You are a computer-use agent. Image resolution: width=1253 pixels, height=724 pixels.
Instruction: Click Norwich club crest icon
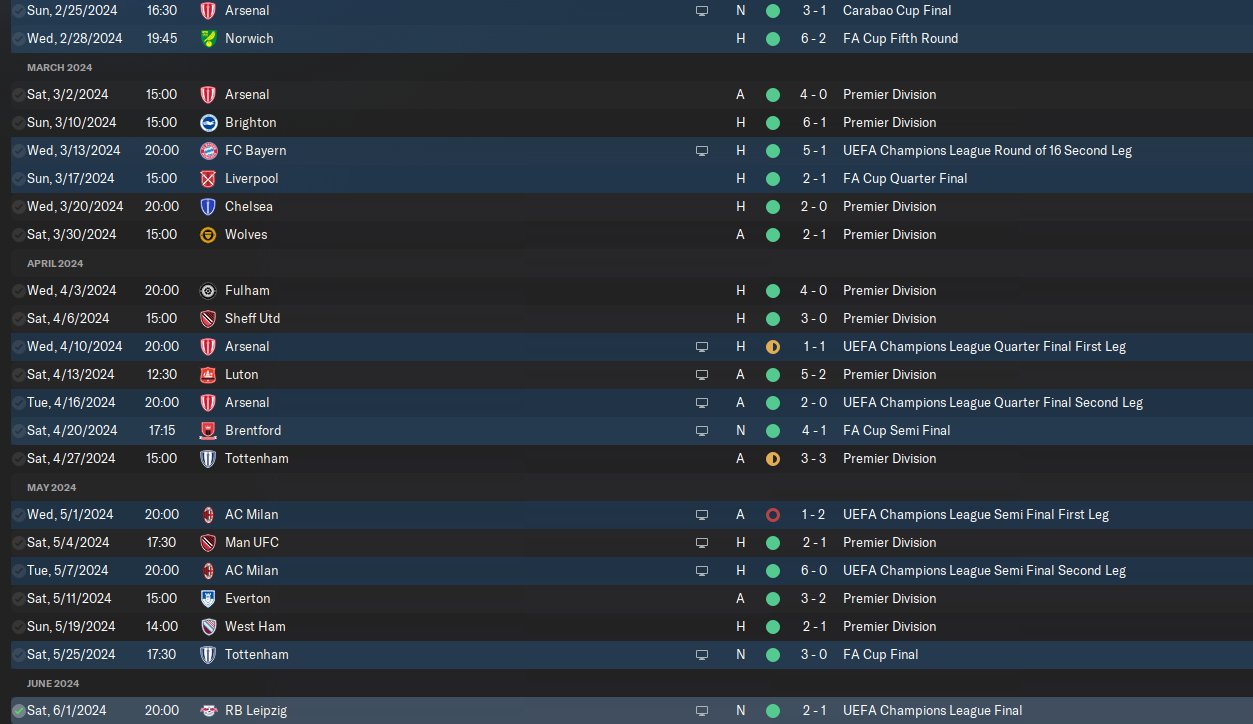click(x=208, y=39)
